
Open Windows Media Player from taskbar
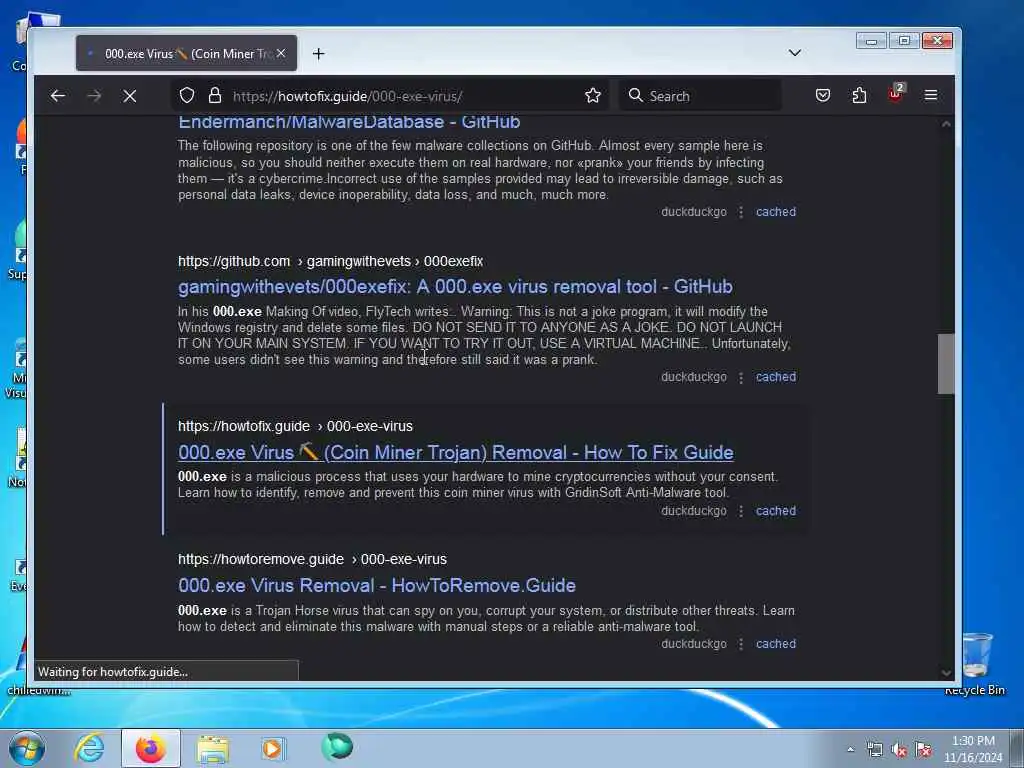272,748
